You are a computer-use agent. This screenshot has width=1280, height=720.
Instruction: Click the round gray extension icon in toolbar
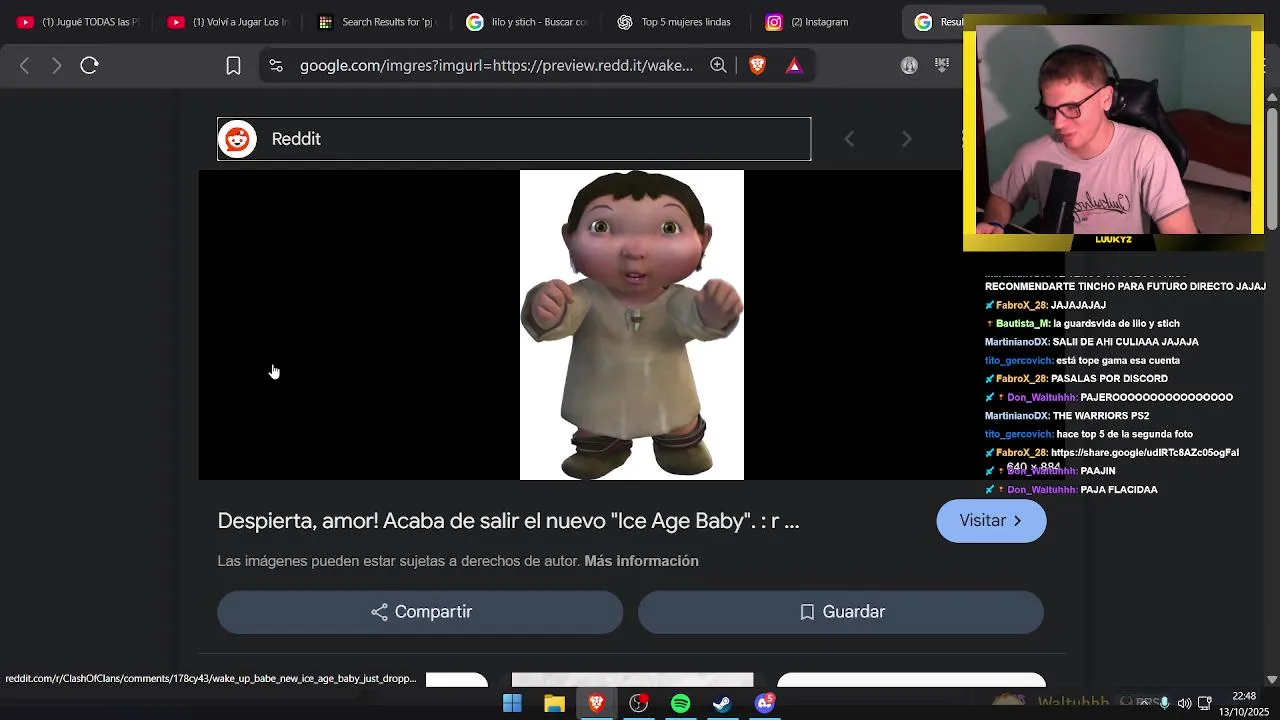909,65
